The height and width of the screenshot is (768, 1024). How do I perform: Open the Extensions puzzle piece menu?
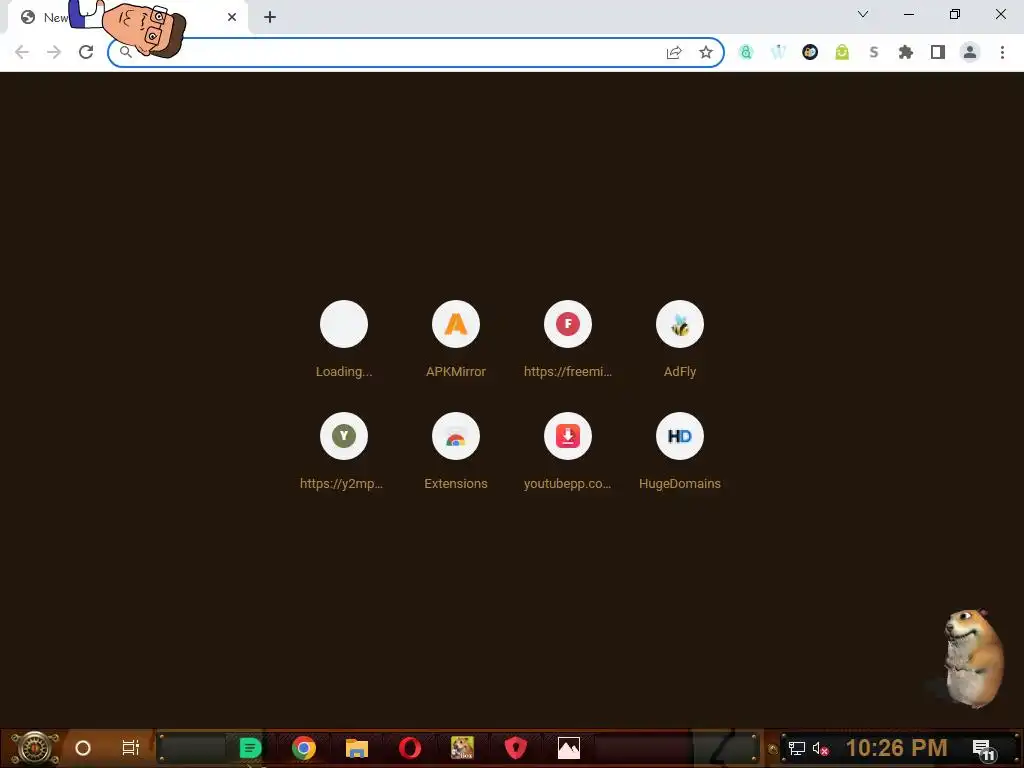(906, 52)
